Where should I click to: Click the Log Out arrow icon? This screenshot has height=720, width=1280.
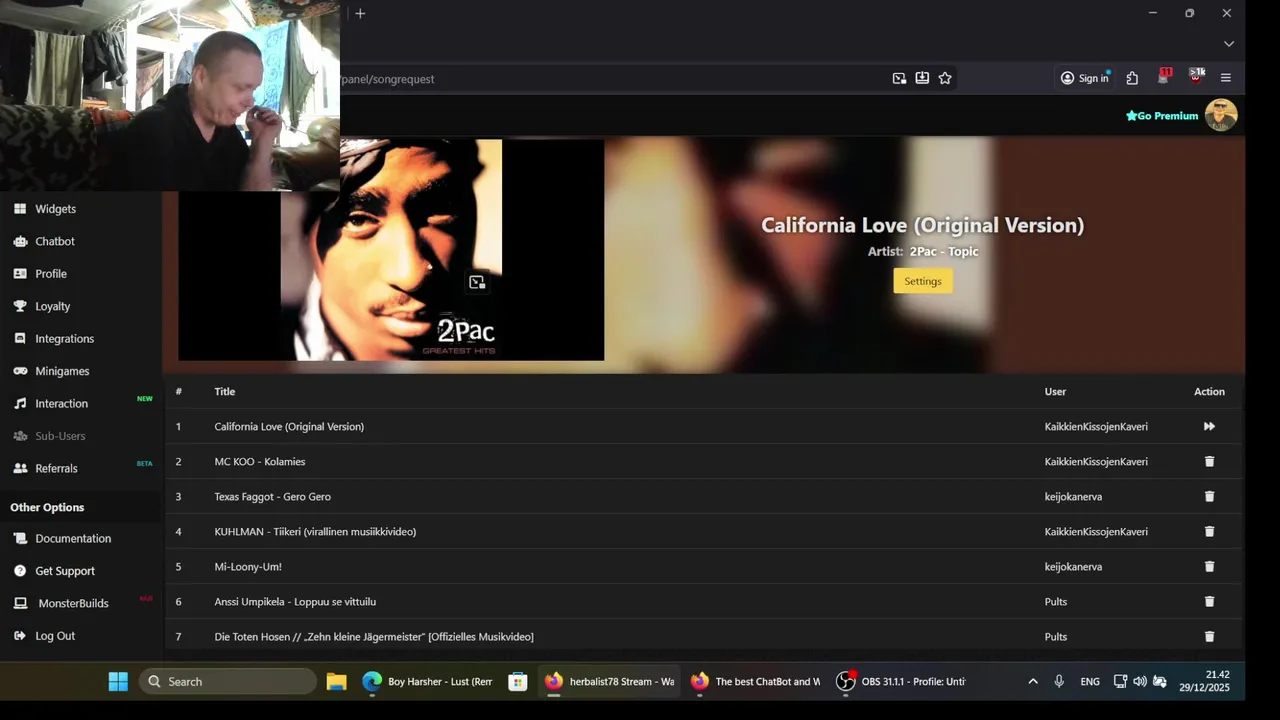20,636
